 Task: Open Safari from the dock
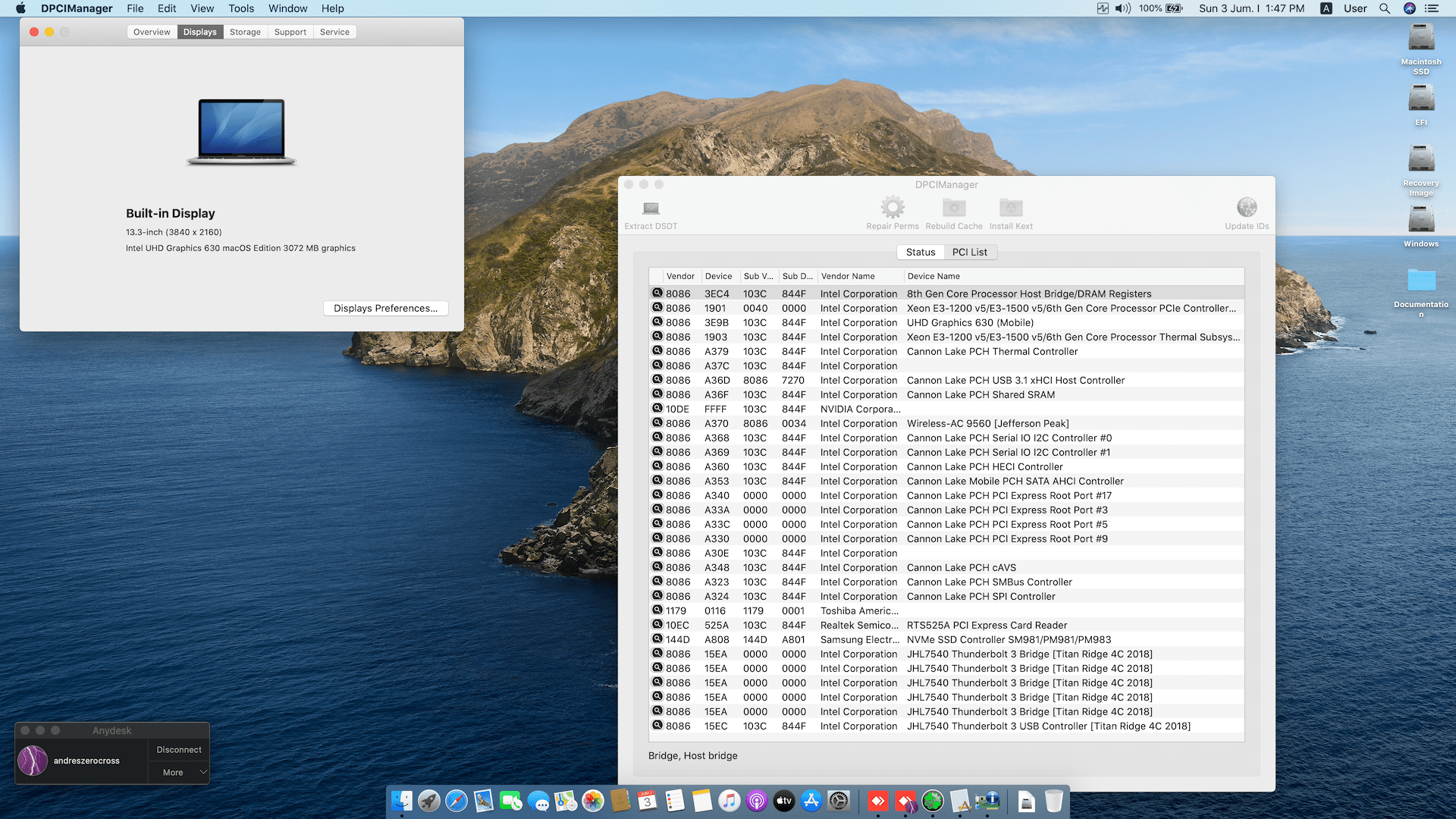456,801
